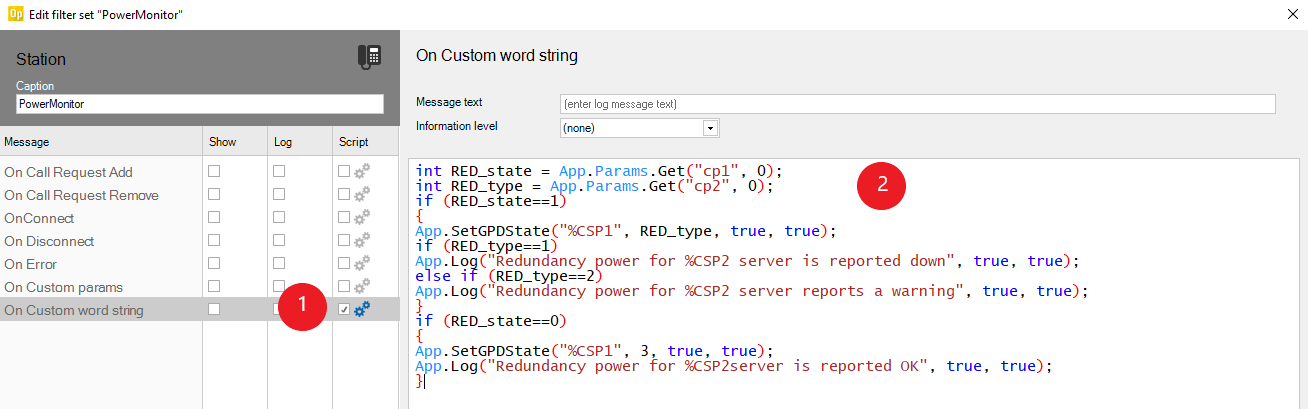The height and width of the screenshot is (409, 1308).
Task: Enable Show checkbox for On Call Request Add
Action: point(214,171)
